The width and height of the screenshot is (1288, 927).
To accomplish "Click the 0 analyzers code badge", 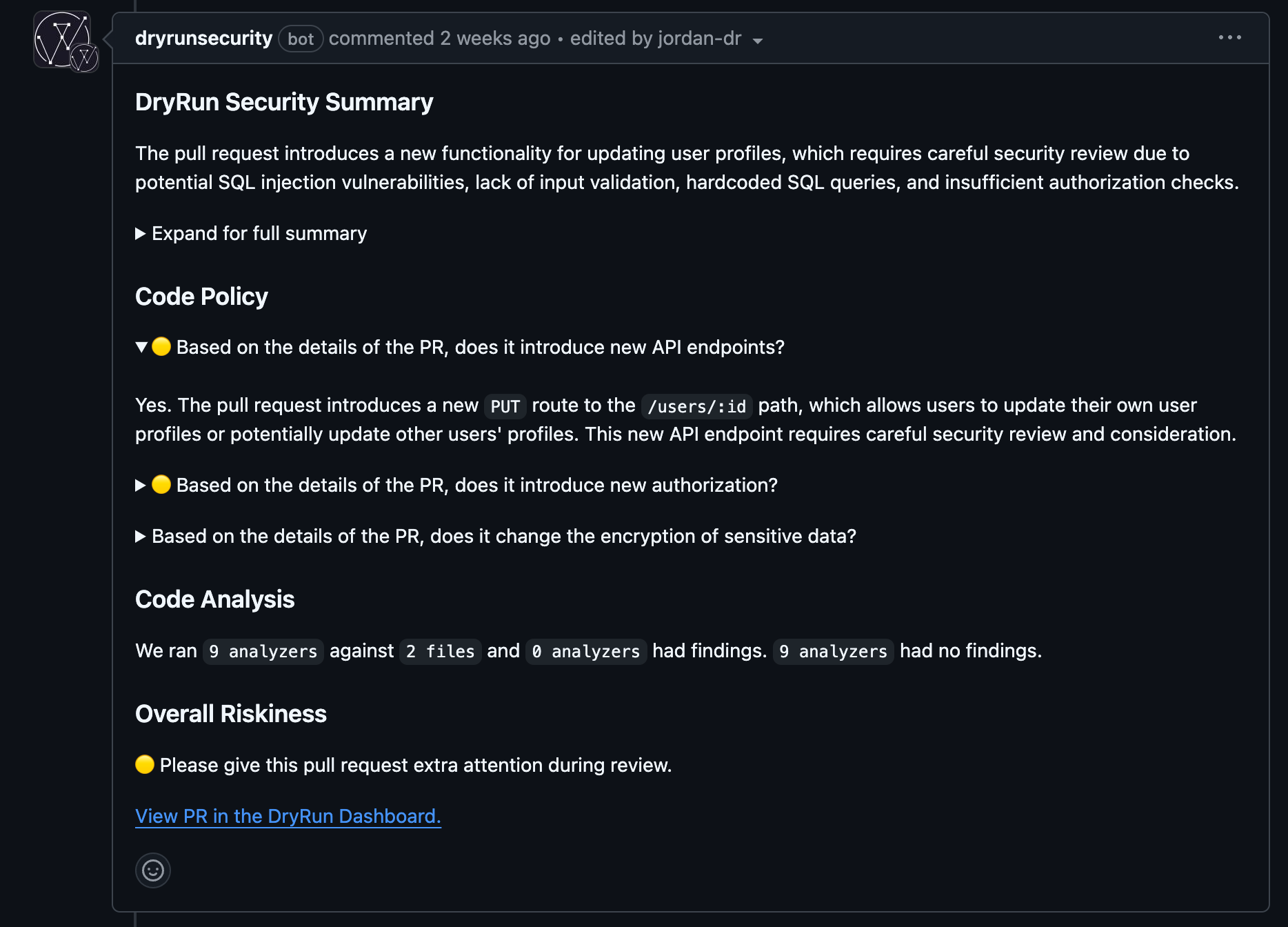I will (x=586, y=652).
